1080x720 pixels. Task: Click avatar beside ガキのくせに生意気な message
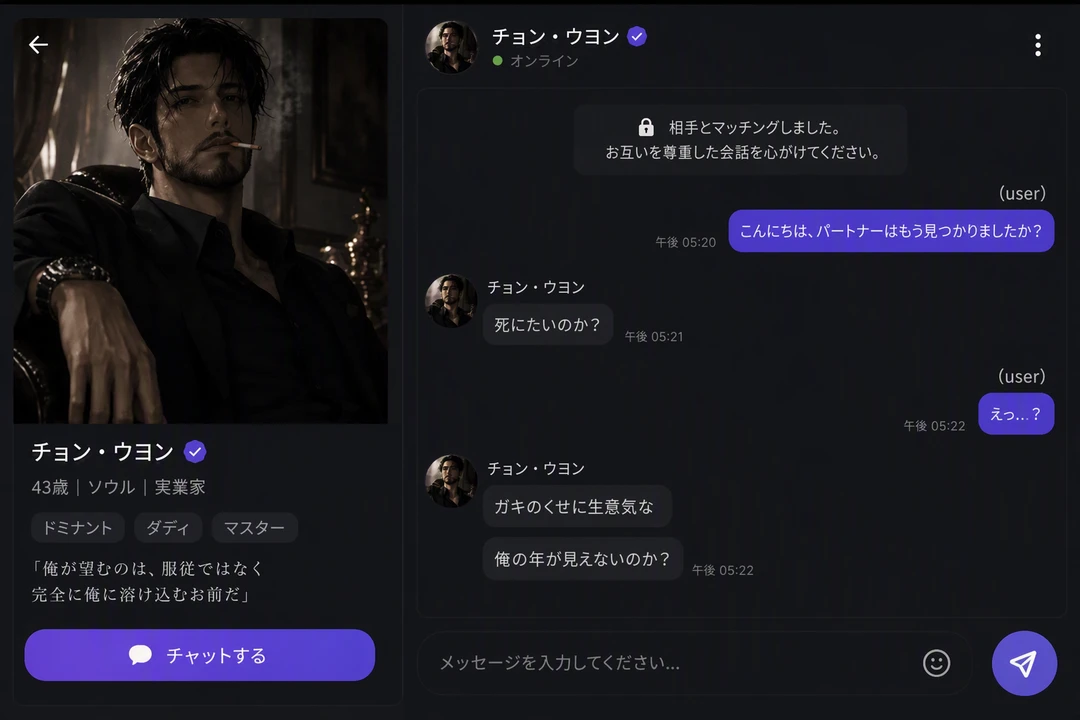[451, 481]
